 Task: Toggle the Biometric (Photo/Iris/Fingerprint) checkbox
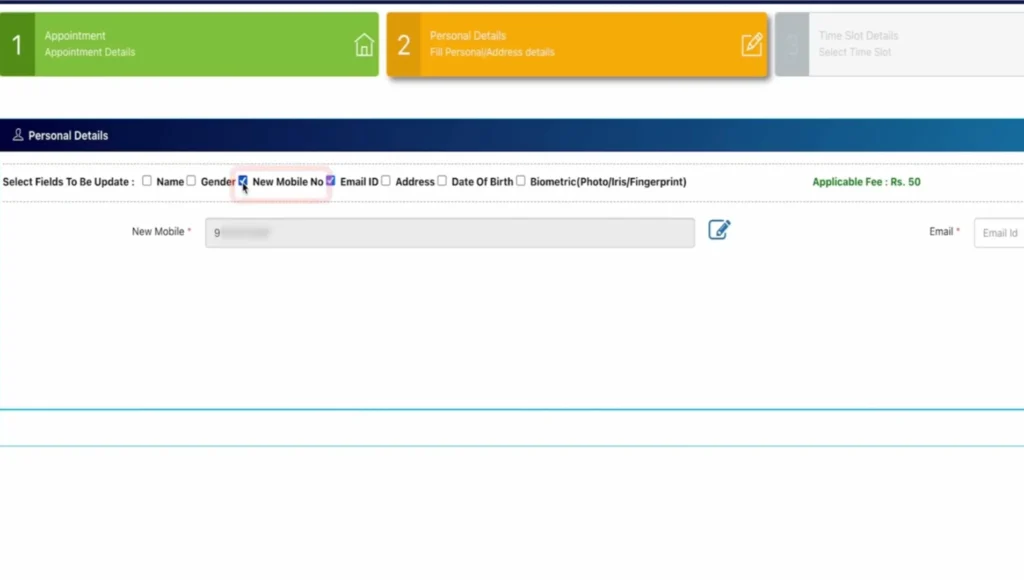click(x=520, y=181)
